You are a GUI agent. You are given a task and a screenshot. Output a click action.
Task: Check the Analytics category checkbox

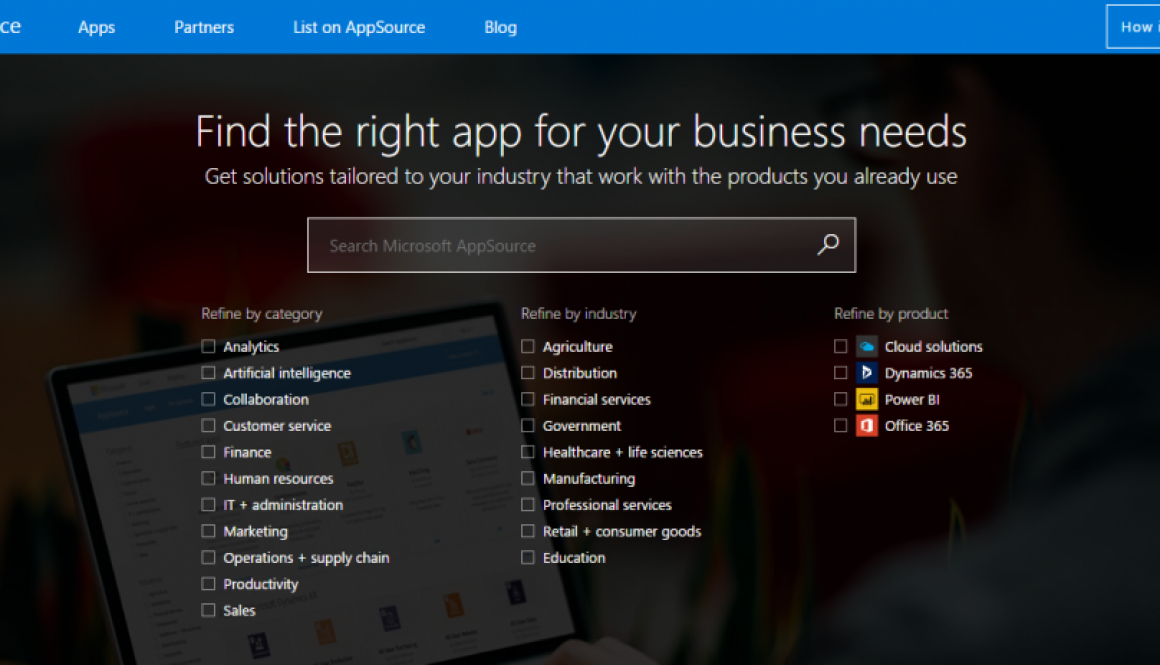click(x=209, y=346)
